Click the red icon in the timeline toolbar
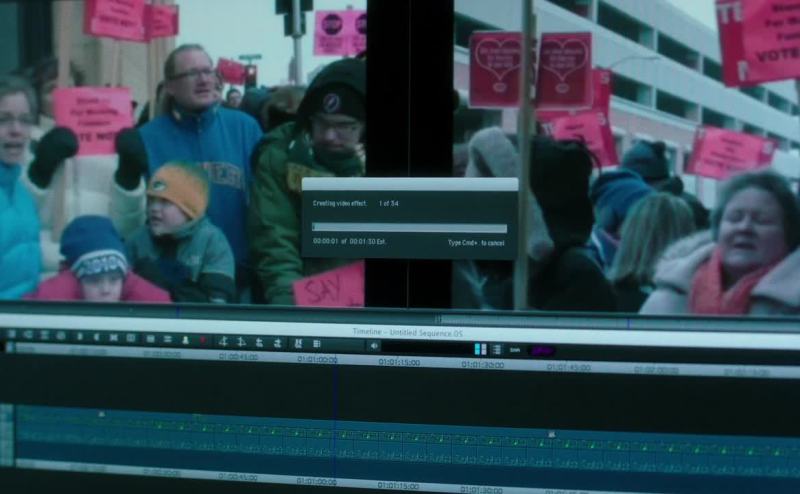 [x=202, y=340]
